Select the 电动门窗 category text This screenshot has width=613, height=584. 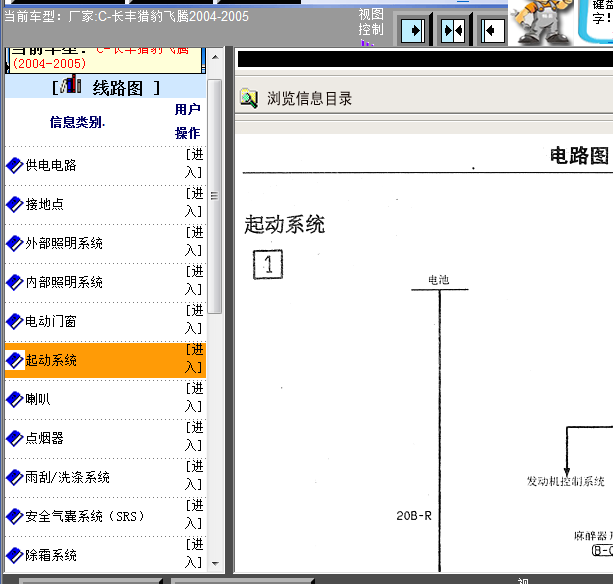coord(51,321)
